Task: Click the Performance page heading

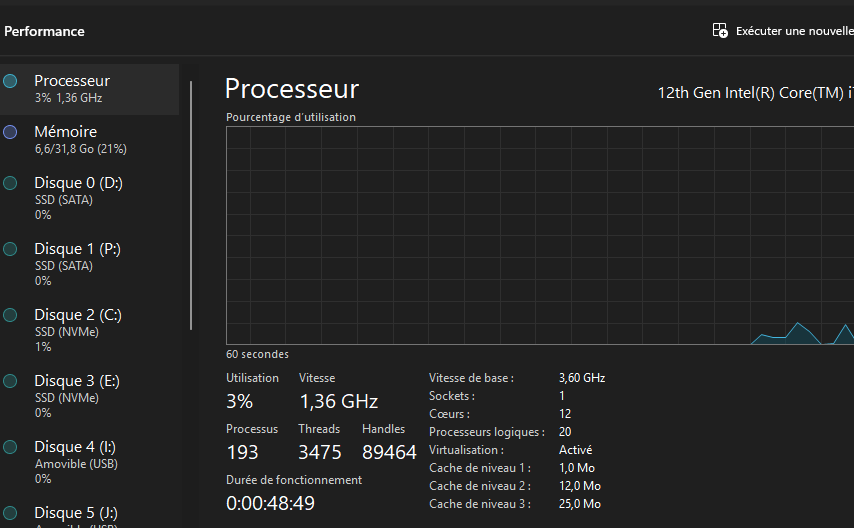Action: click(x=44, y=31)
